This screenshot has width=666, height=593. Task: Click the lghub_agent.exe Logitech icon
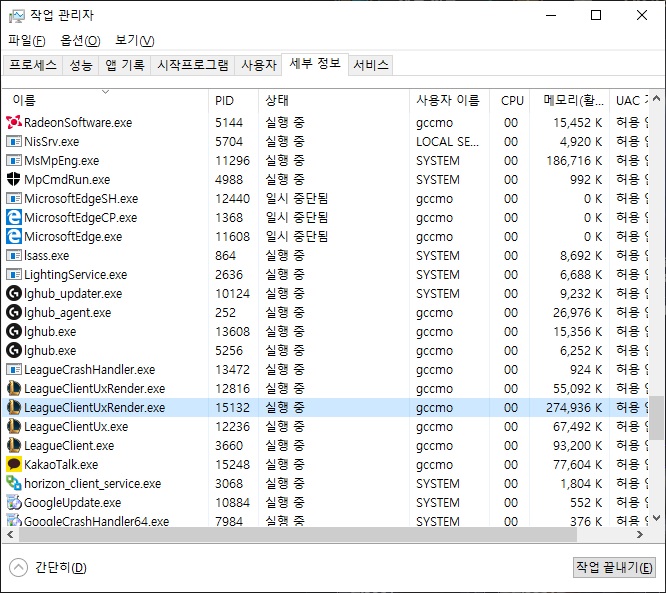[14, 313]
